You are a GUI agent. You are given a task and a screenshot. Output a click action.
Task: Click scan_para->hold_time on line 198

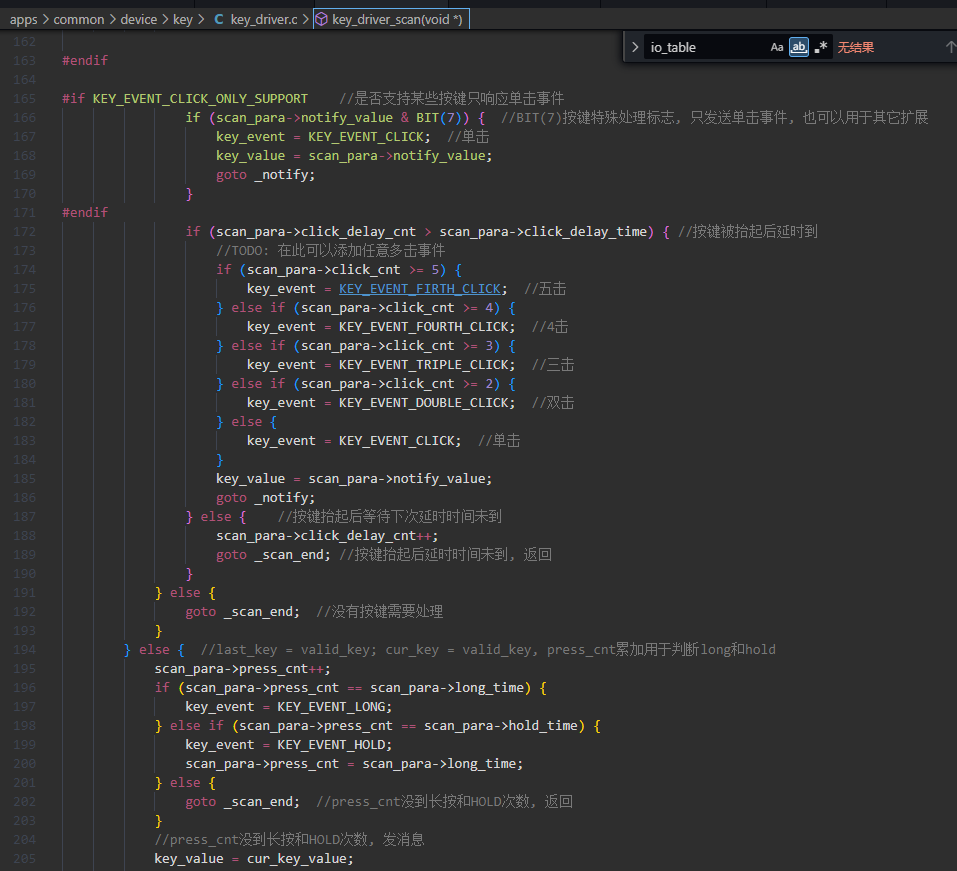pos(500,726)
